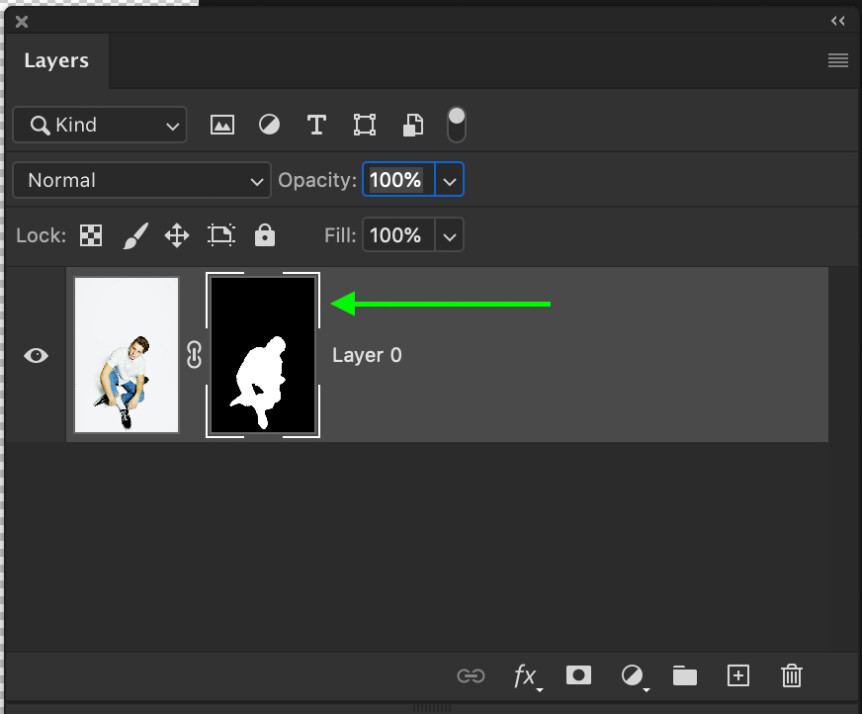Filter for pixel layers icon
Viewport: 862px width, 714px height.
(x=222, y=125)
